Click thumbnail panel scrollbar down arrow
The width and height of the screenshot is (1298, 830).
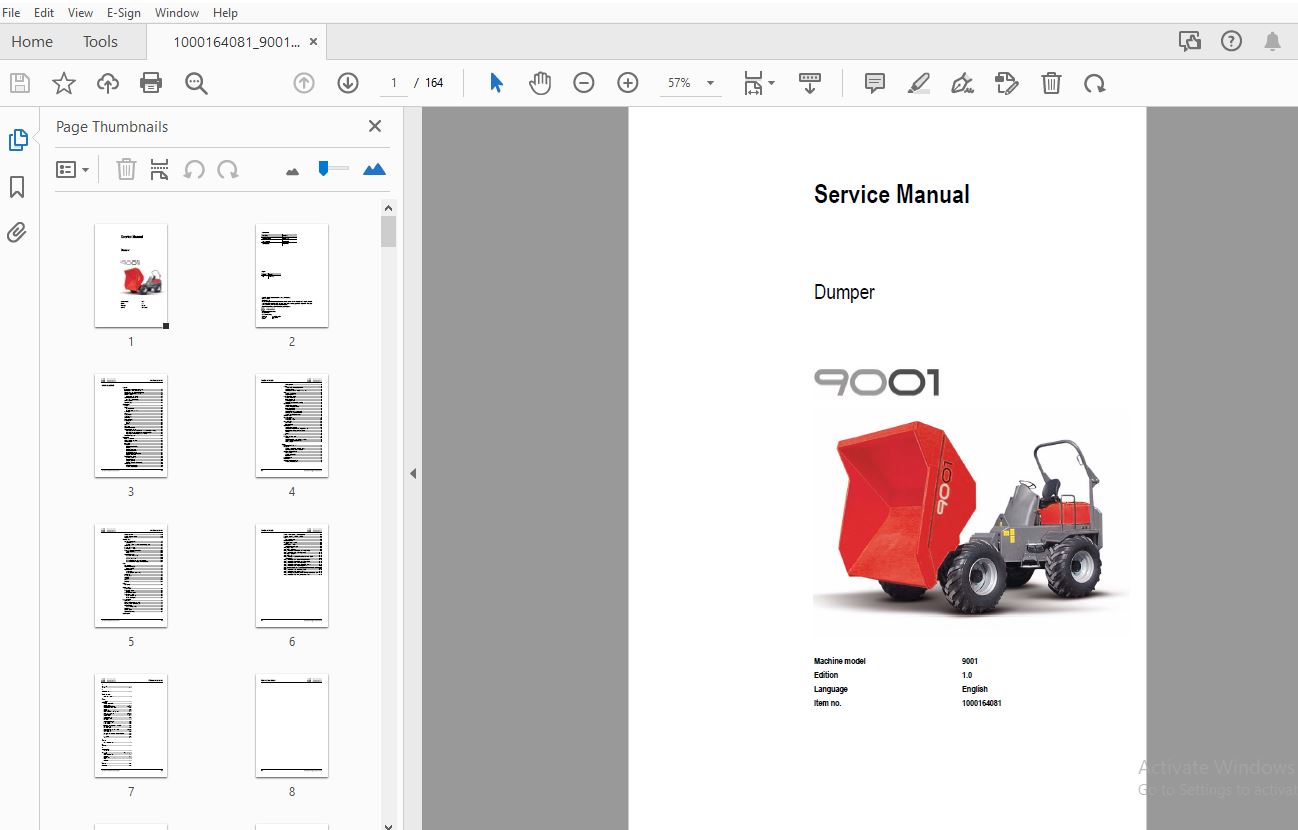389,824
